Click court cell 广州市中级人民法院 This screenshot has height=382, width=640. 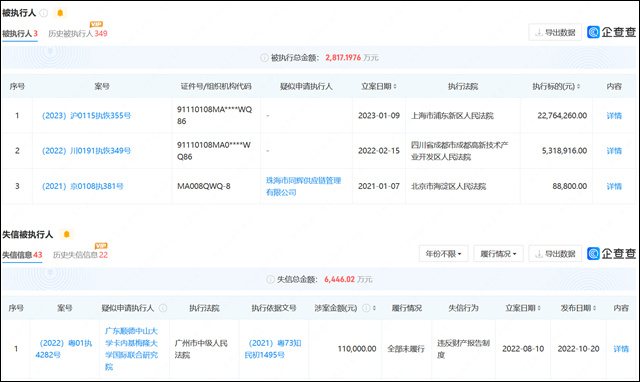pos(201,349)
